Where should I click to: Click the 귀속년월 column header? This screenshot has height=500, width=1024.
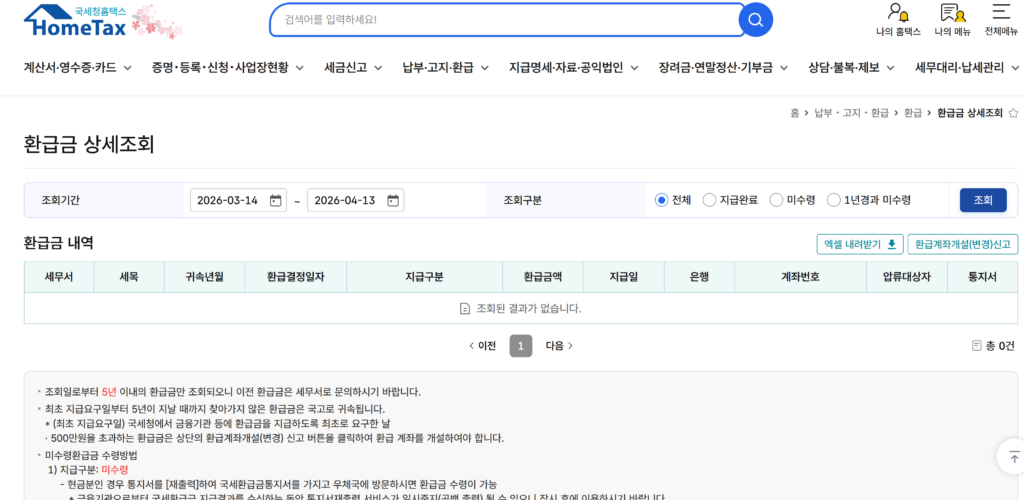pos(204,277)
